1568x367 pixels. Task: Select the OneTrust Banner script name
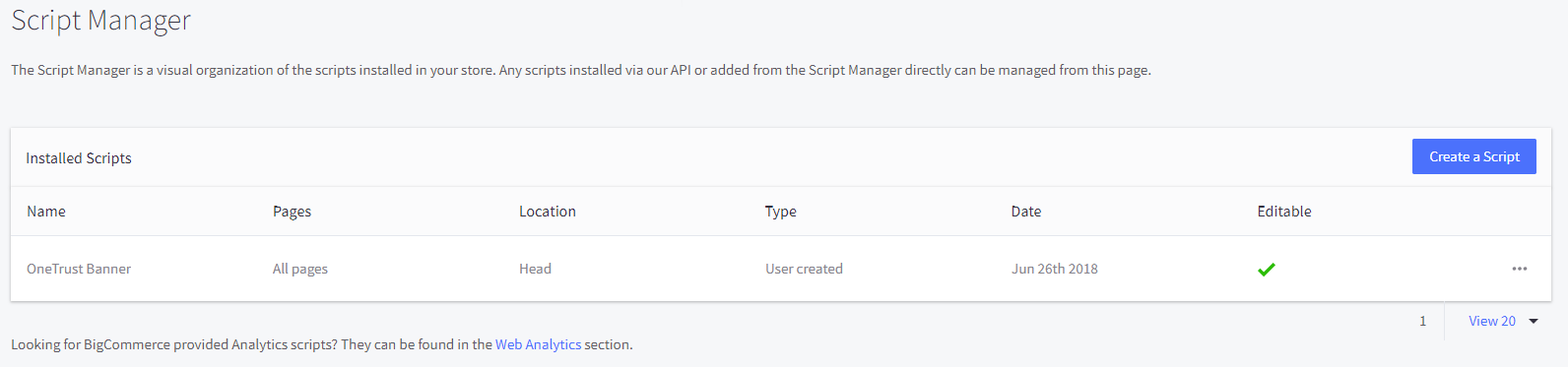(x=79, y=269)
